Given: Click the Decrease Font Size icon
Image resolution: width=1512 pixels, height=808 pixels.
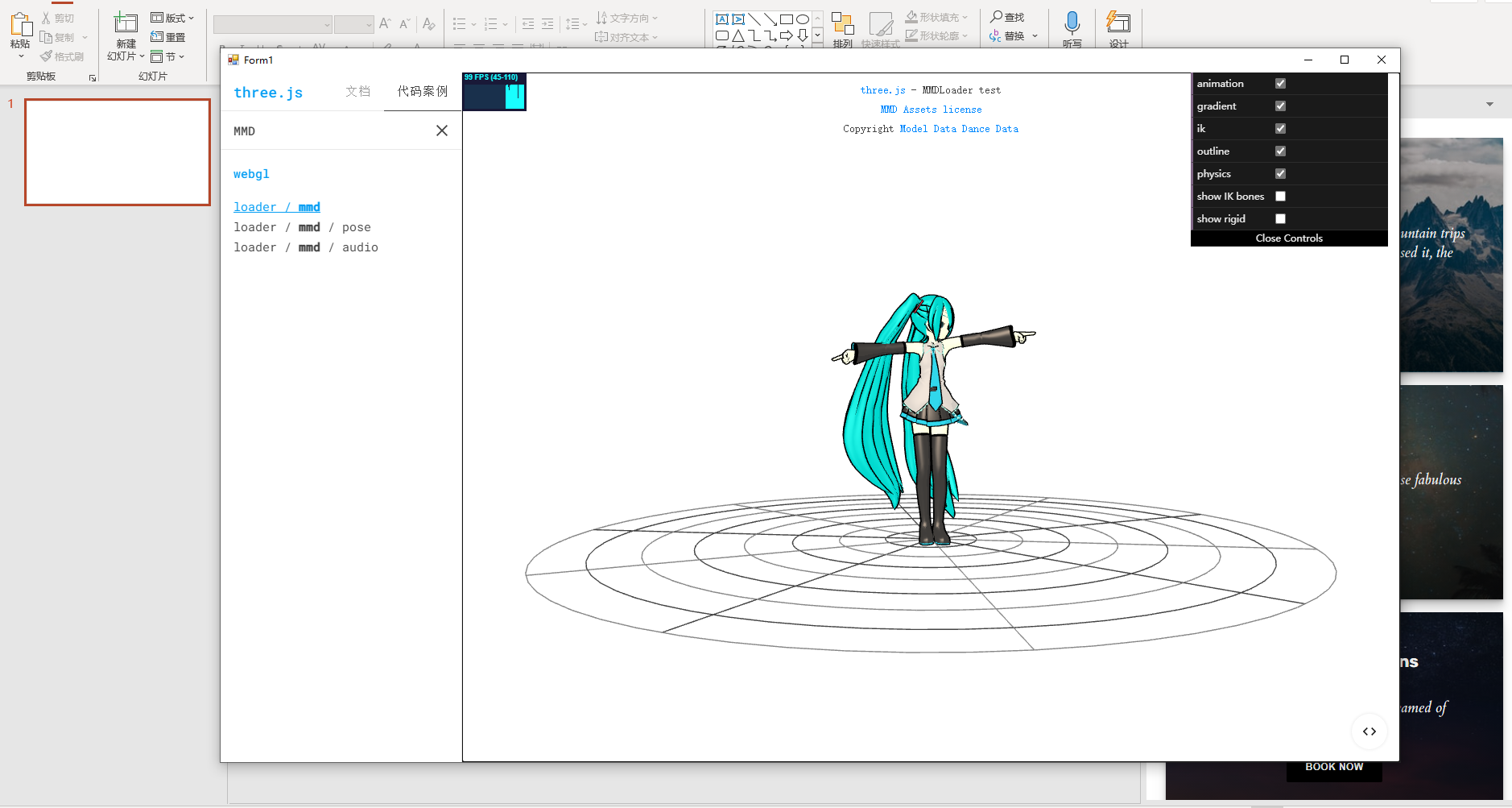Looking at the screenshot, I should tap(405, 24).
